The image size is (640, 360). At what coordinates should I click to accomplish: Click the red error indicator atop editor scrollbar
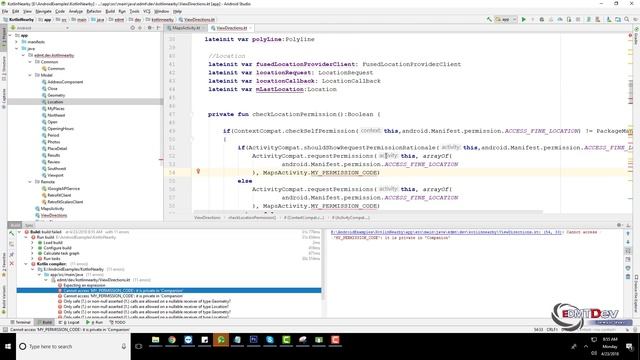(630, 36)
